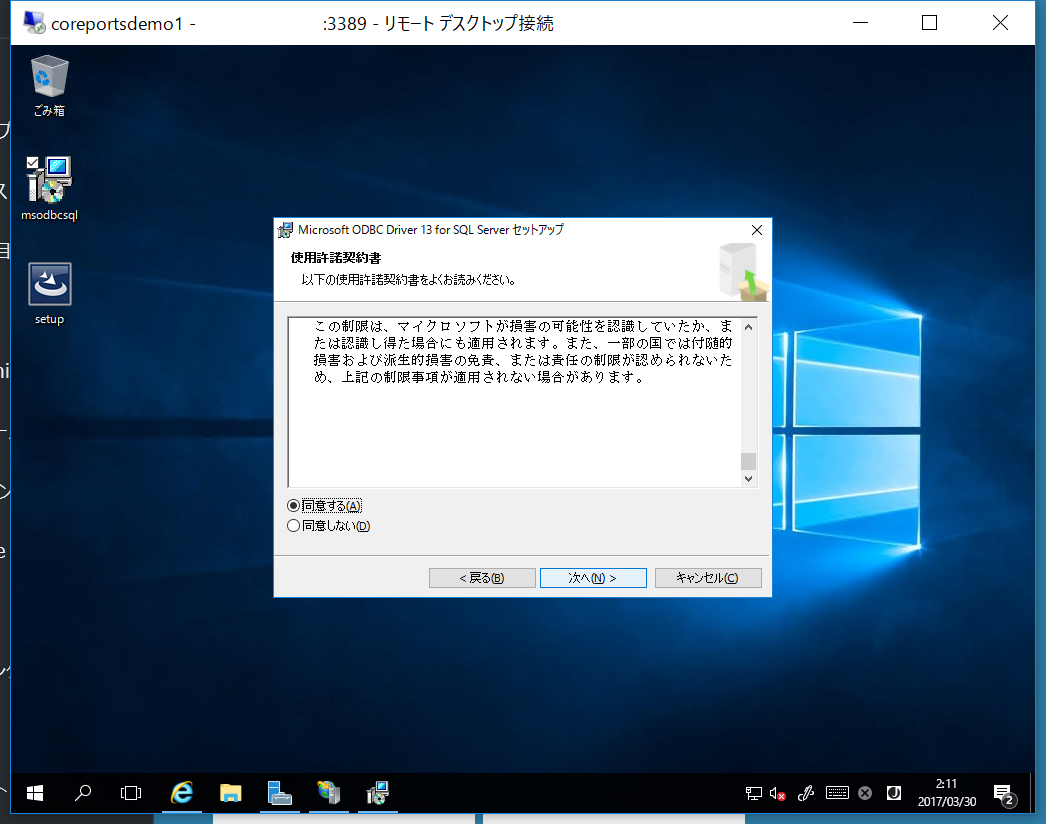
Task: Show the taskbar clock and date
Action: pyautogui.click(x=947, y=793)
